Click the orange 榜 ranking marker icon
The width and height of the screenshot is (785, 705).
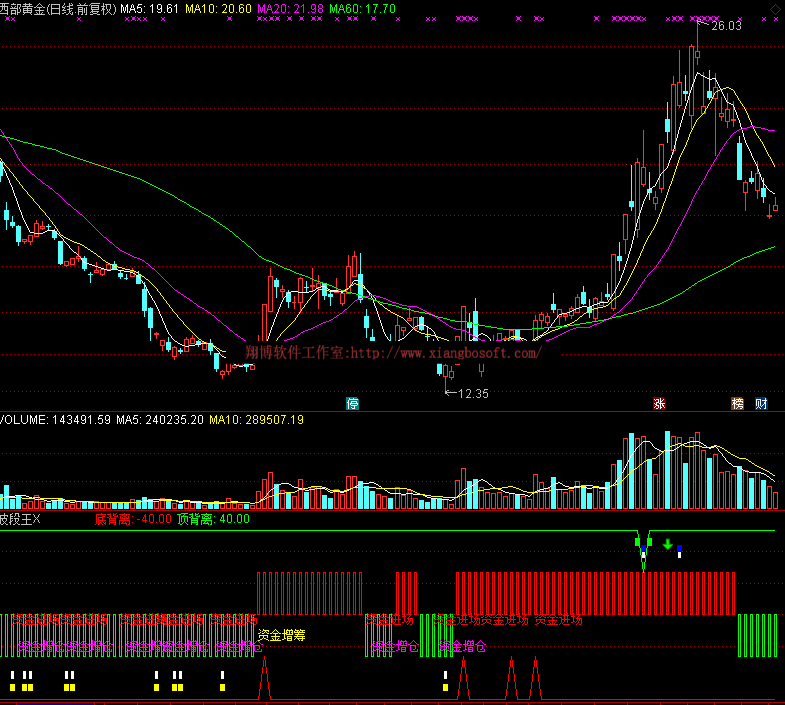(737, 404)
